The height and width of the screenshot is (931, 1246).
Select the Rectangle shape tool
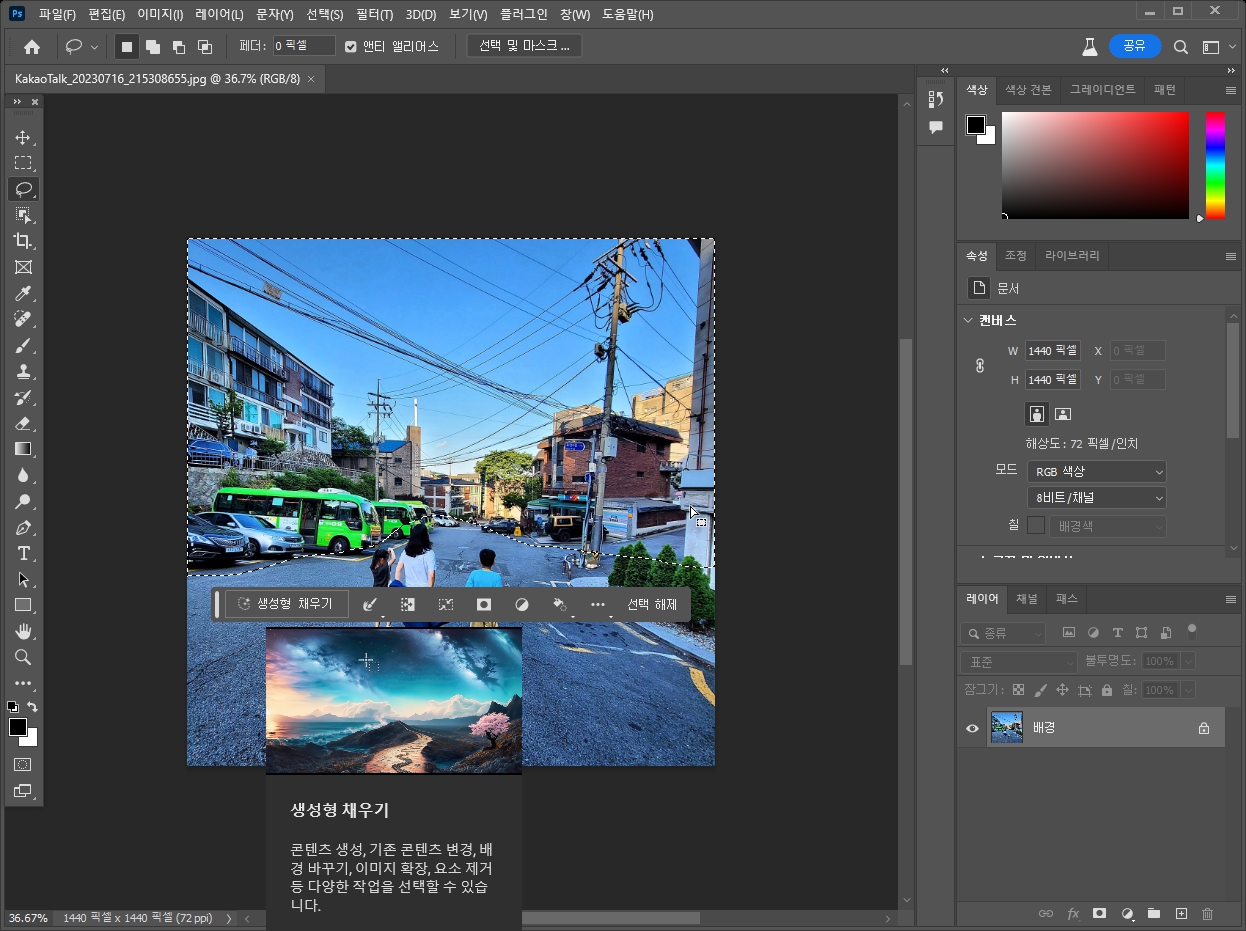tap(23, 605)
